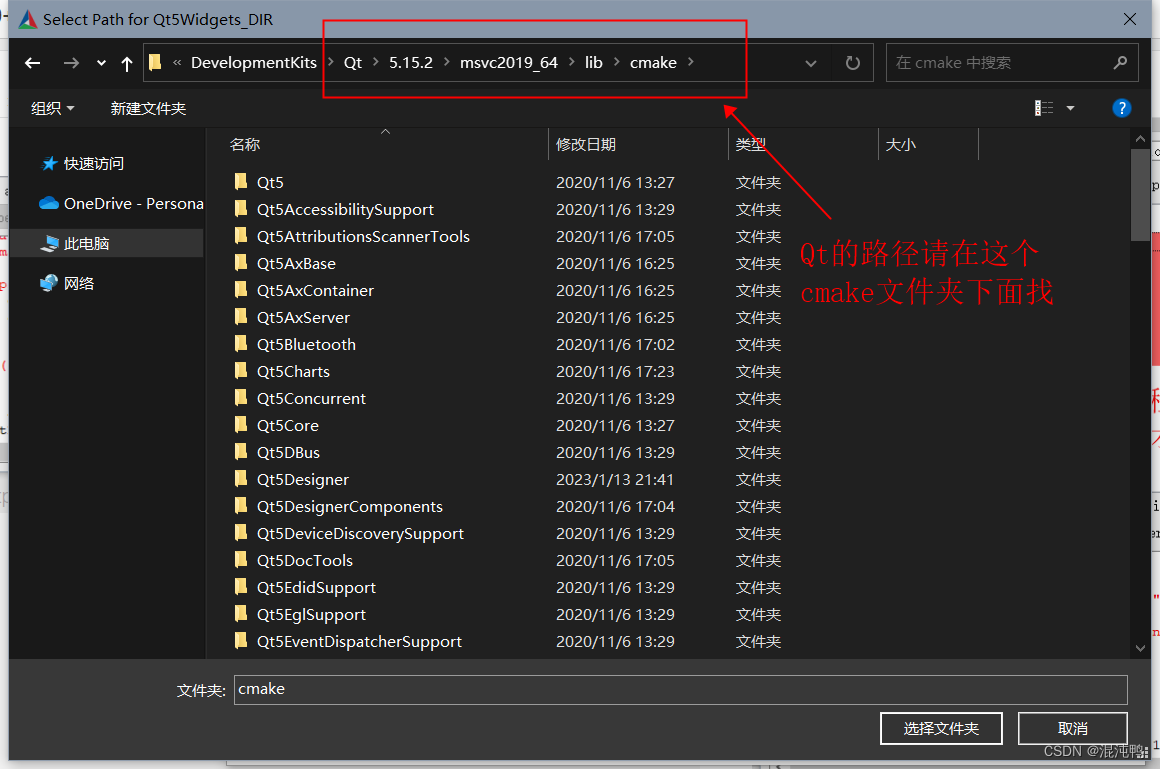Select the Qt5 folder icon
Screen dimensions: 1160x769
241,181
